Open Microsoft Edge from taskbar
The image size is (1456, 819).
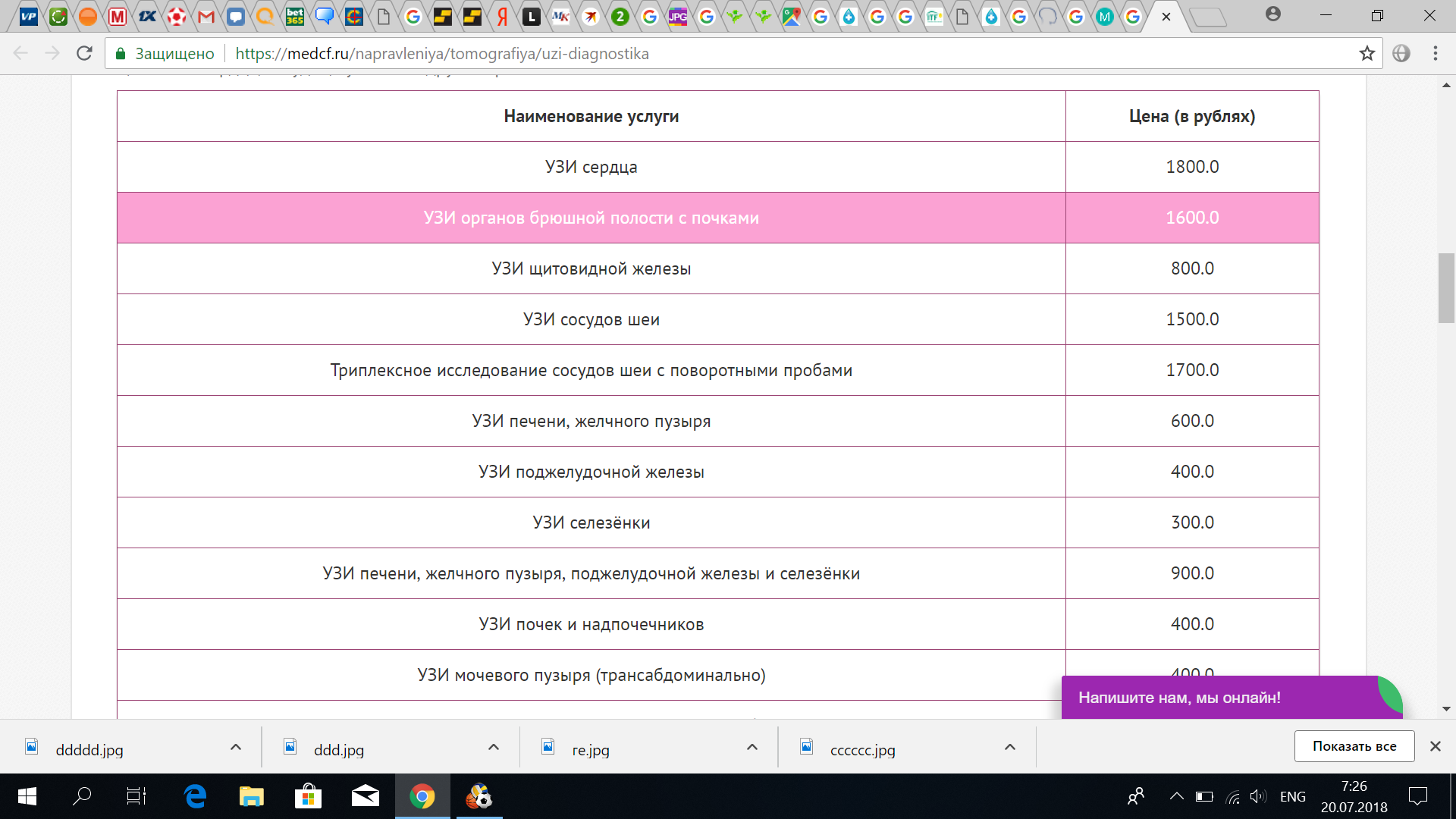pyautogui.click(x=195, y=796)
